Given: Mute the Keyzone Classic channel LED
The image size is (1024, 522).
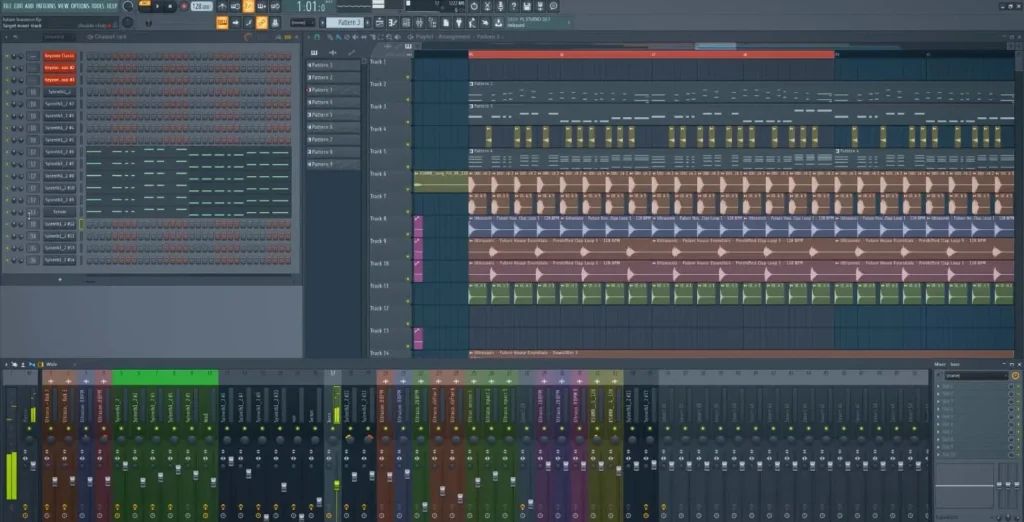Looking at the screenshot, I should click(7, 56).
